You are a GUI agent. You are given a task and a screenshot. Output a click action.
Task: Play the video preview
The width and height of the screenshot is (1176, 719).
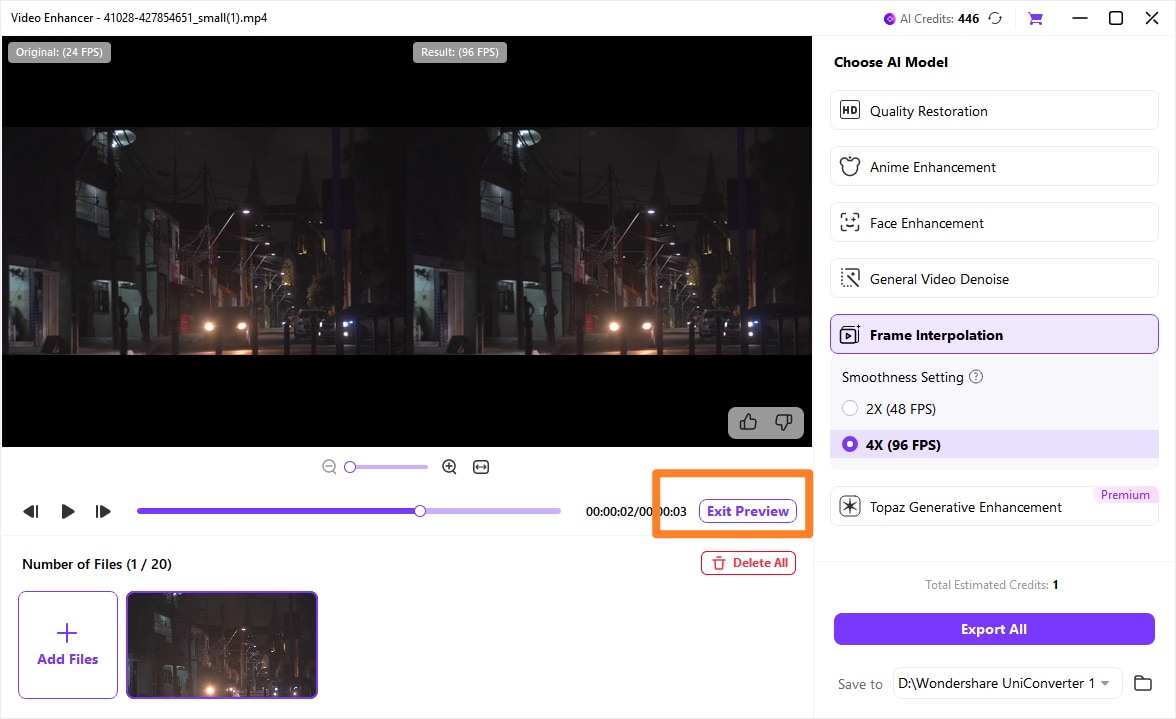(x=68, y=511)
